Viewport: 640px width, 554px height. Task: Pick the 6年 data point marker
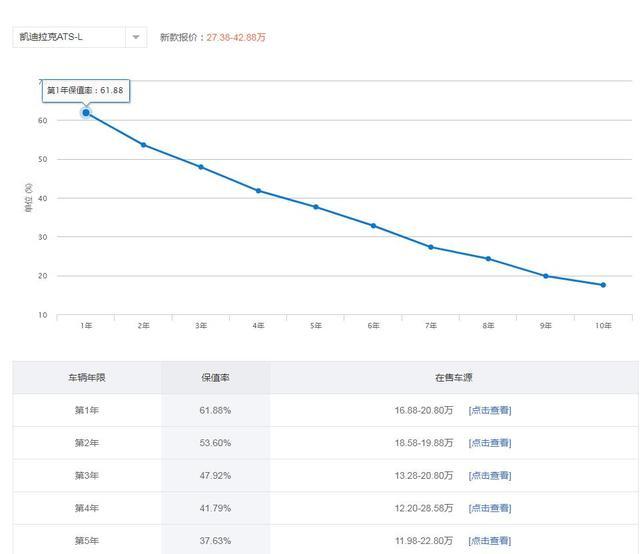(x=373, y=226)
